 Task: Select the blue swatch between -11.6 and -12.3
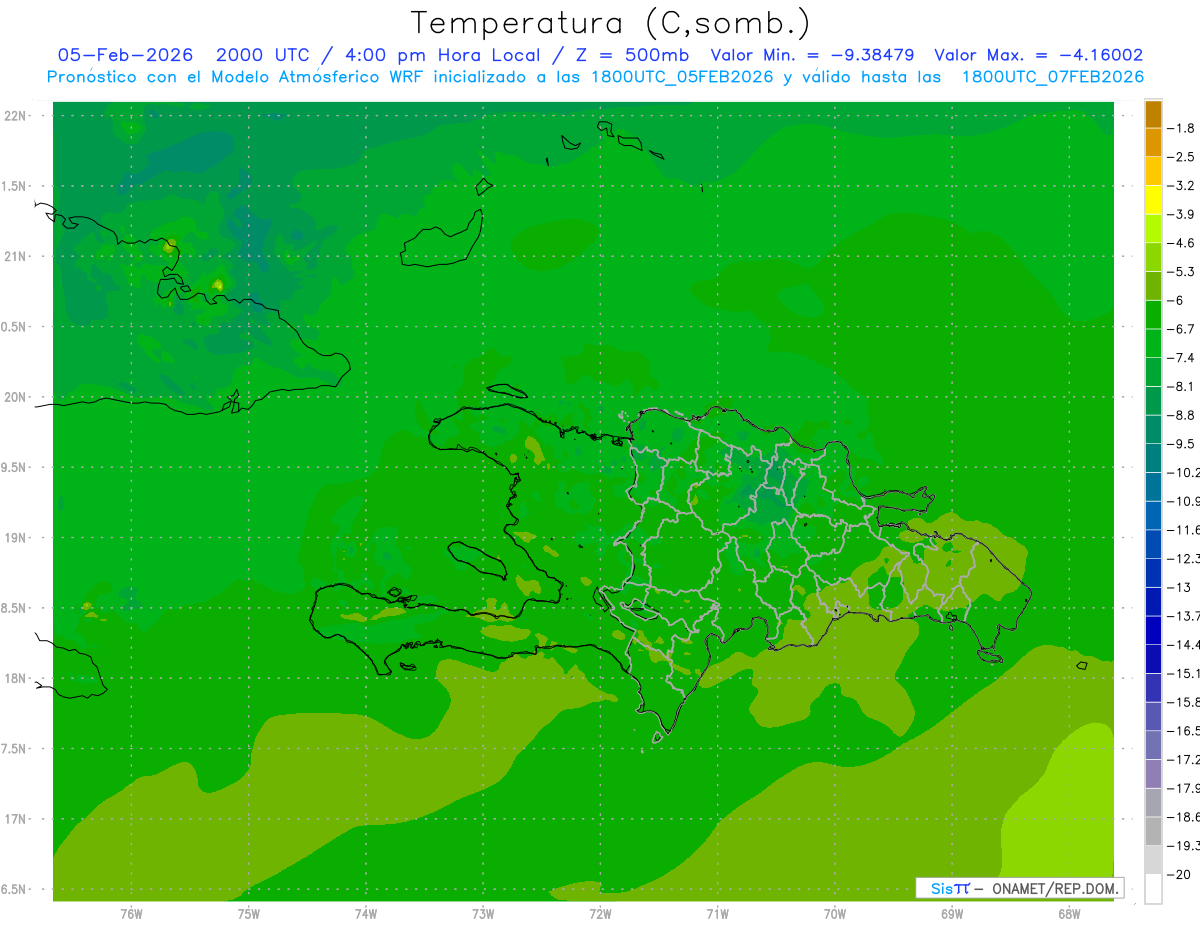[1153, 544]
